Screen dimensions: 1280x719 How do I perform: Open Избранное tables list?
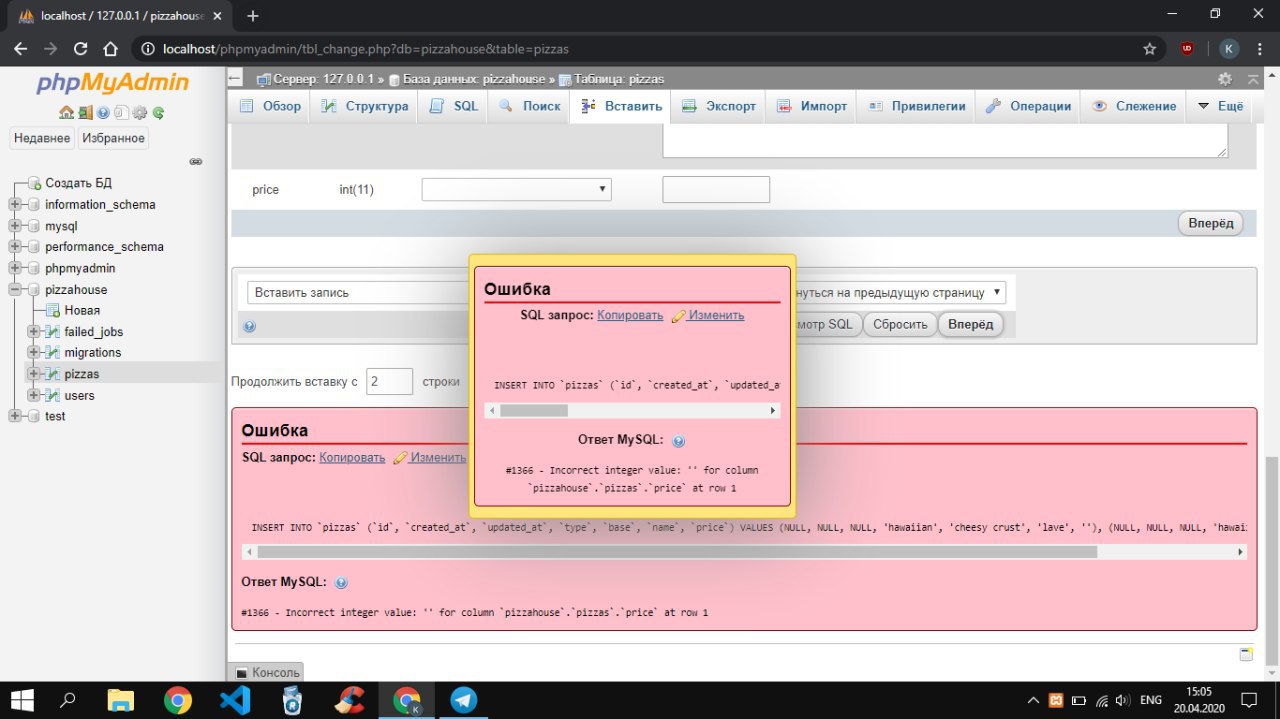[x=113, y=138]
